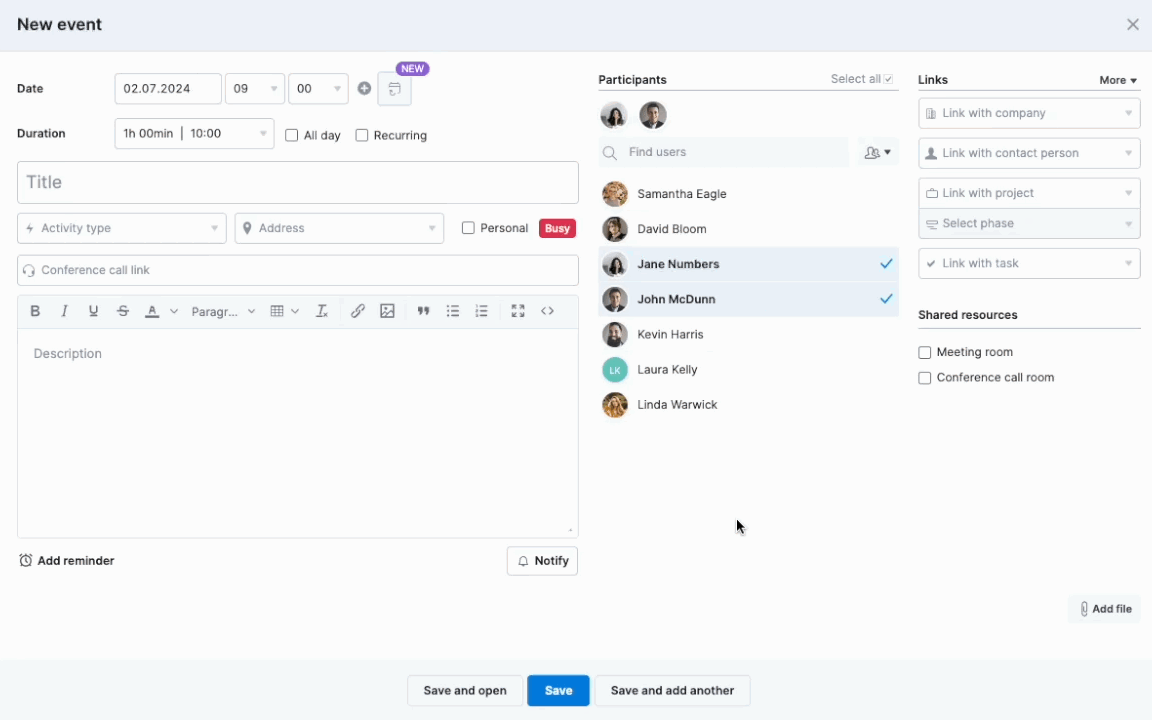Click the Find users search field
The height and width of the screenshot is (720, 1152).
[724, 152]
